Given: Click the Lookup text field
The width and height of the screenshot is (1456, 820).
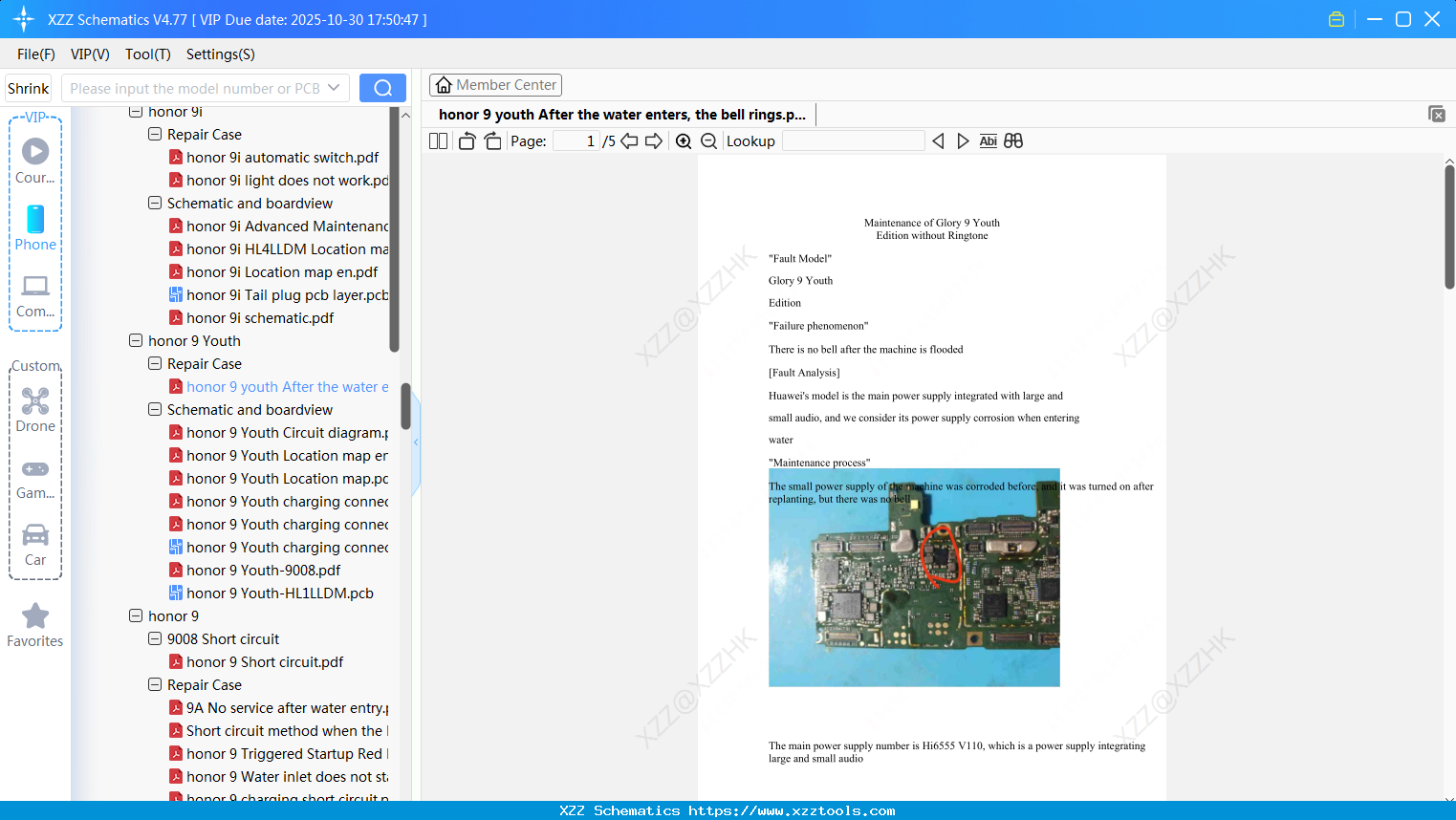Looking at the screenshot, I should (853, 141).
